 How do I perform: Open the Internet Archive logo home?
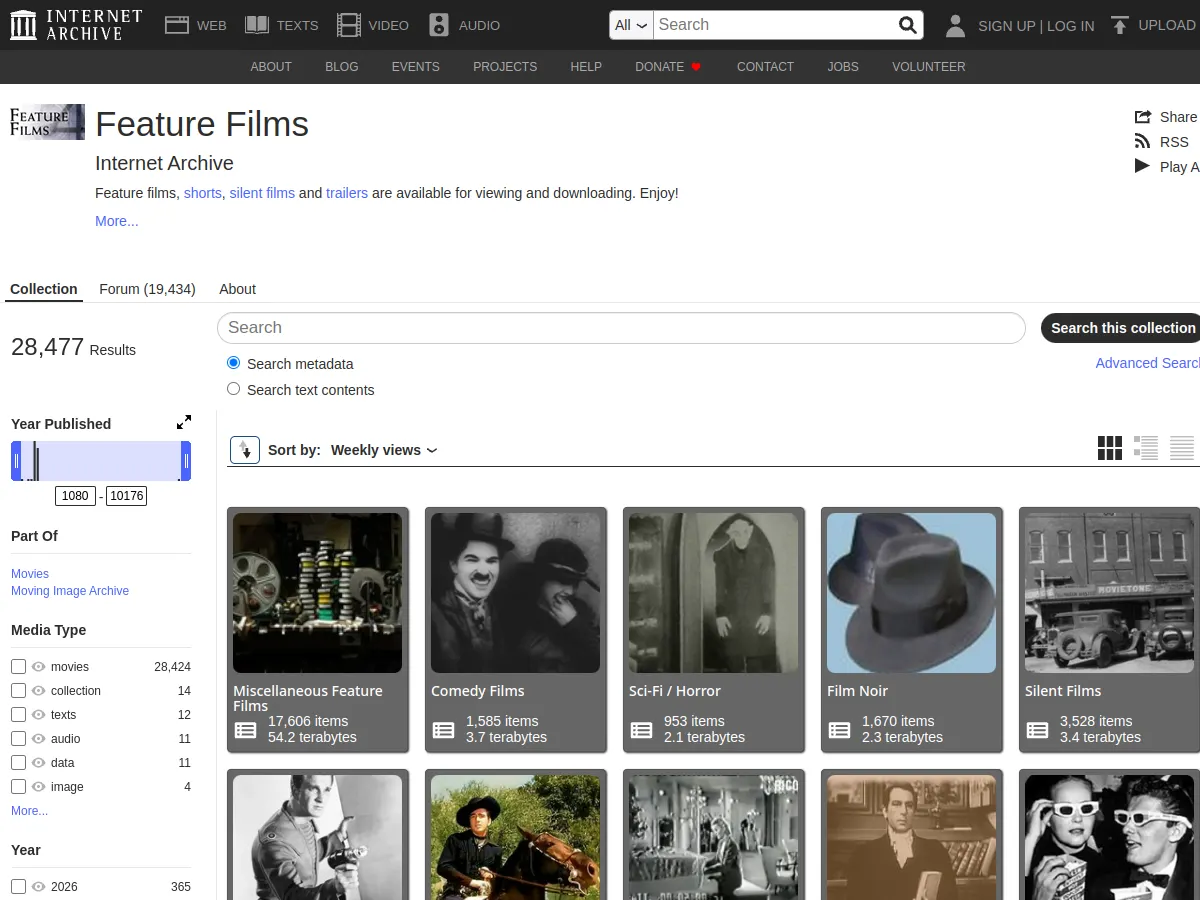coord(76,25)
